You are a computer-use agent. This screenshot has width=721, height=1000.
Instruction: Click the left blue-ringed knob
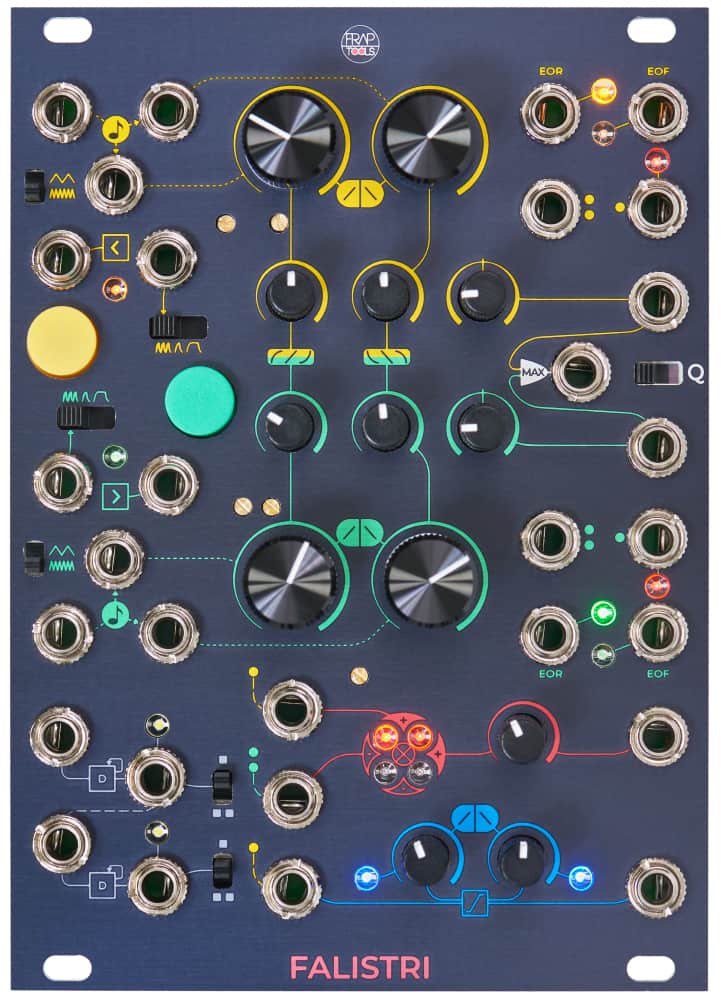pyautogui.click(x=426, y=861)
